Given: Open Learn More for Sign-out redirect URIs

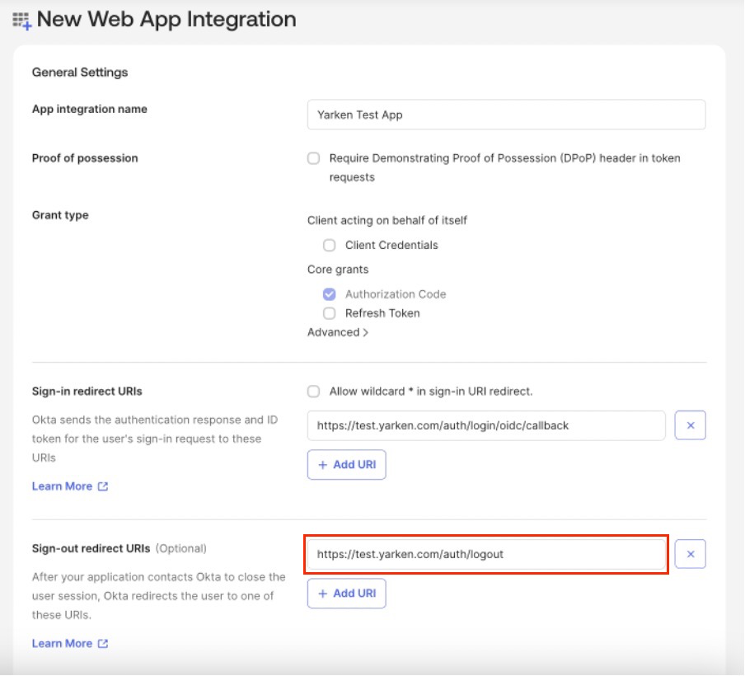Looking at the screenshot, I should 62,644.
